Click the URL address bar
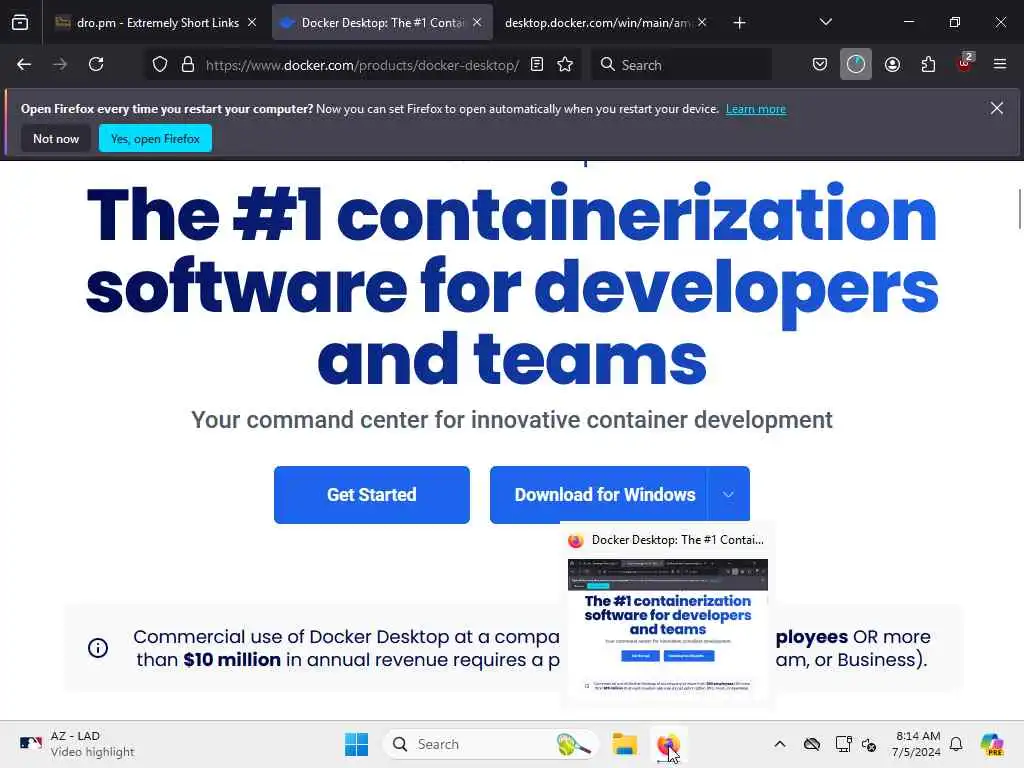Screen dimensions: 1024x768 [x=362, y=65]
